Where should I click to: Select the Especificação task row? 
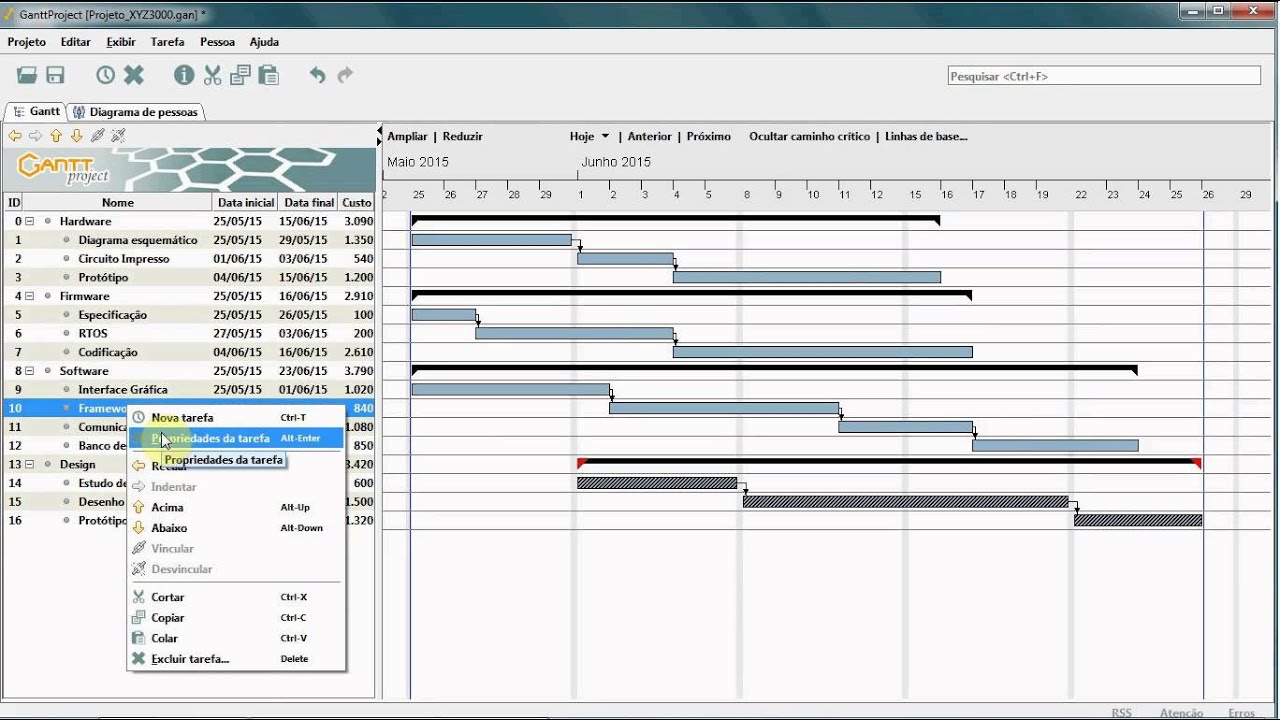[x=189, y=315]
